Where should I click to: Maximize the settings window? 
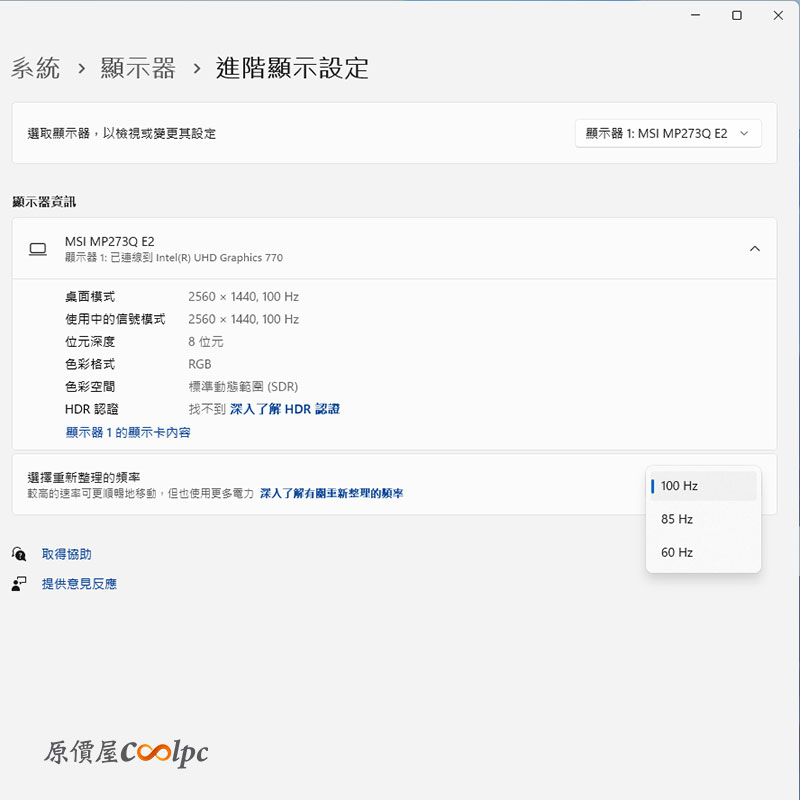coord(737,15)
